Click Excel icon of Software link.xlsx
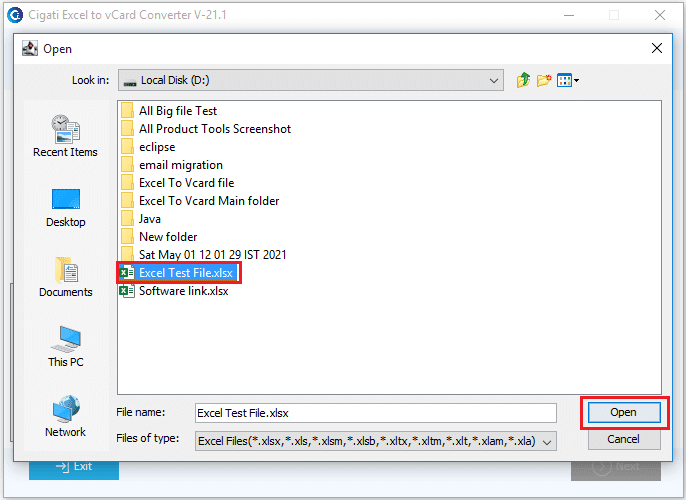The image size is (686, 500). point(127,290)
